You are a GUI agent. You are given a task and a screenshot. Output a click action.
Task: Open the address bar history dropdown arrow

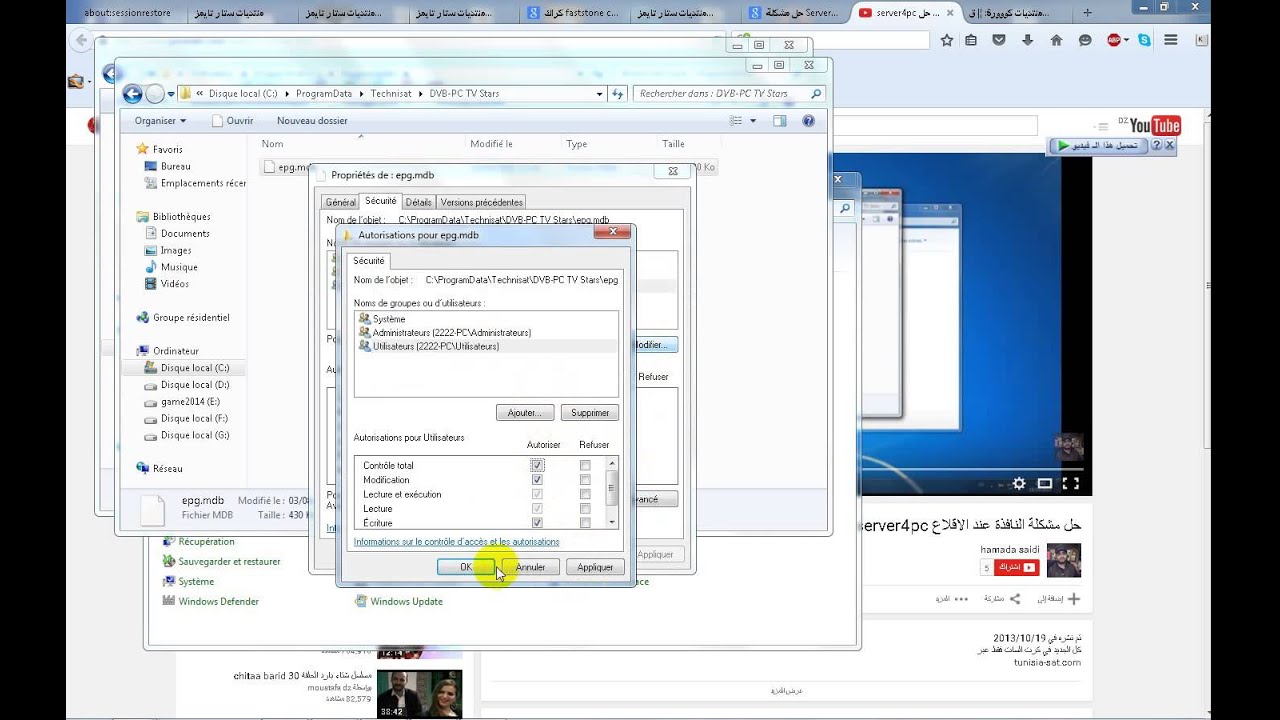click(x=600, y=94)
